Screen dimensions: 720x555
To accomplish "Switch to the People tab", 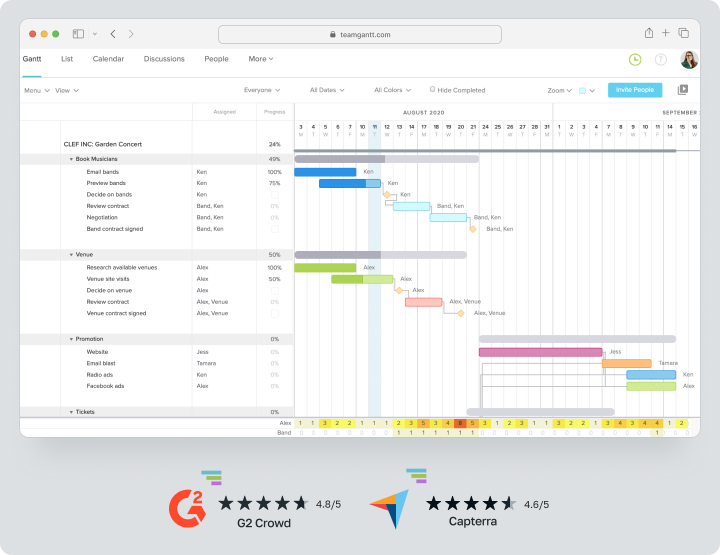I will (x=216, y=59).
